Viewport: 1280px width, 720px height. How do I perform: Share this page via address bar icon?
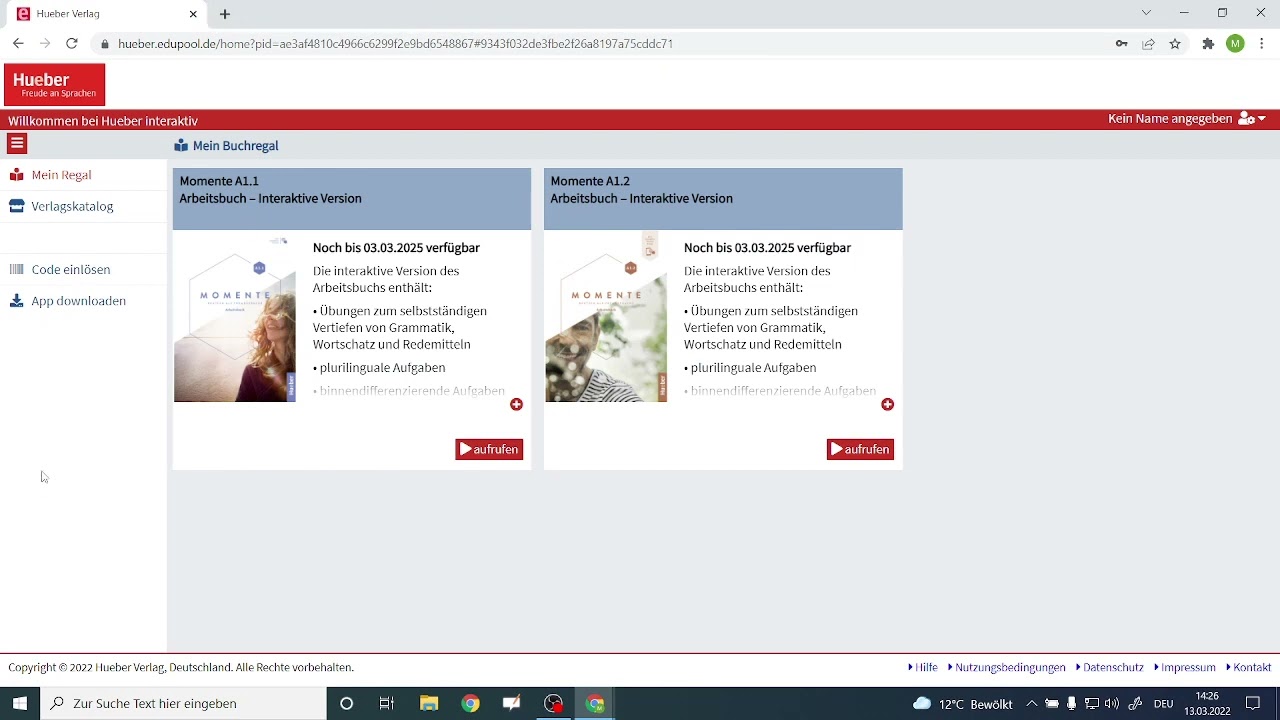(1148, 44)
